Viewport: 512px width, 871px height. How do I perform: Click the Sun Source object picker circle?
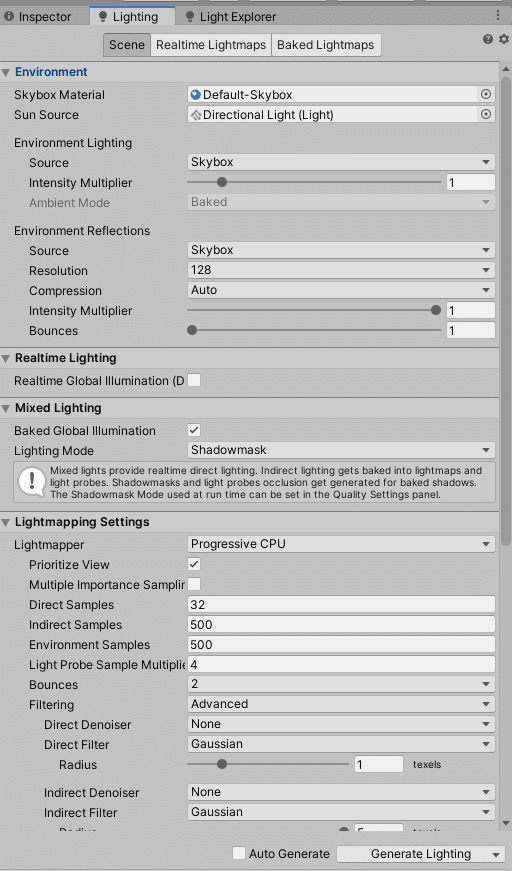point(486,114)
